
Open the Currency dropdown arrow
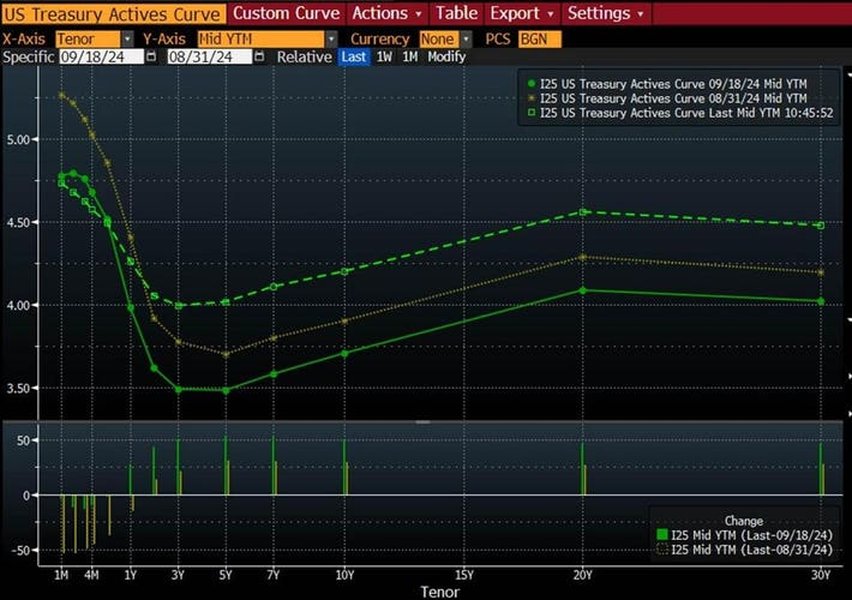pyautogui.click(x=466, y=39)
